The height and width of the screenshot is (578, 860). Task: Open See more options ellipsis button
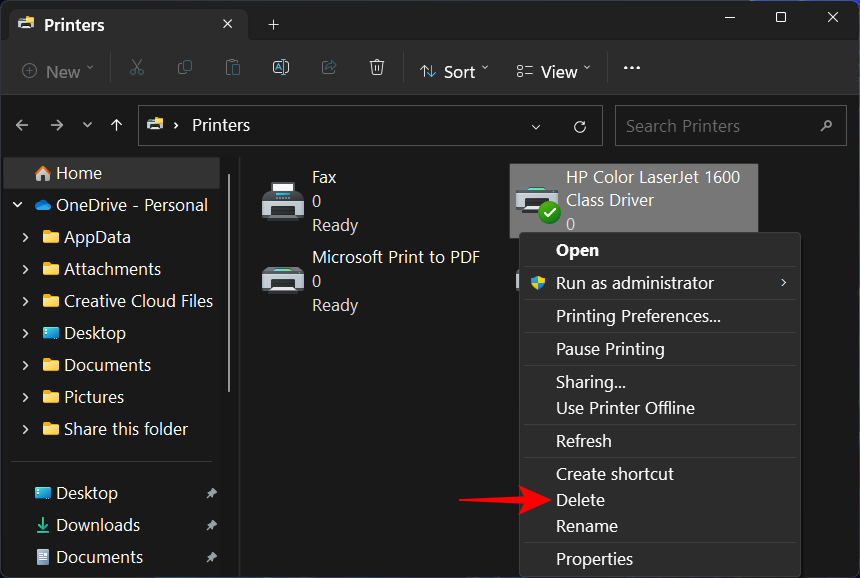point(631,69)
